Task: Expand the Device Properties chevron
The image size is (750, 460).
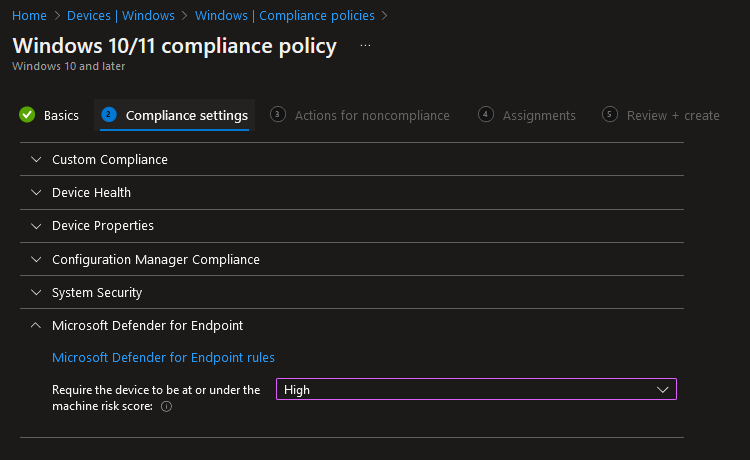Action: 36,226
